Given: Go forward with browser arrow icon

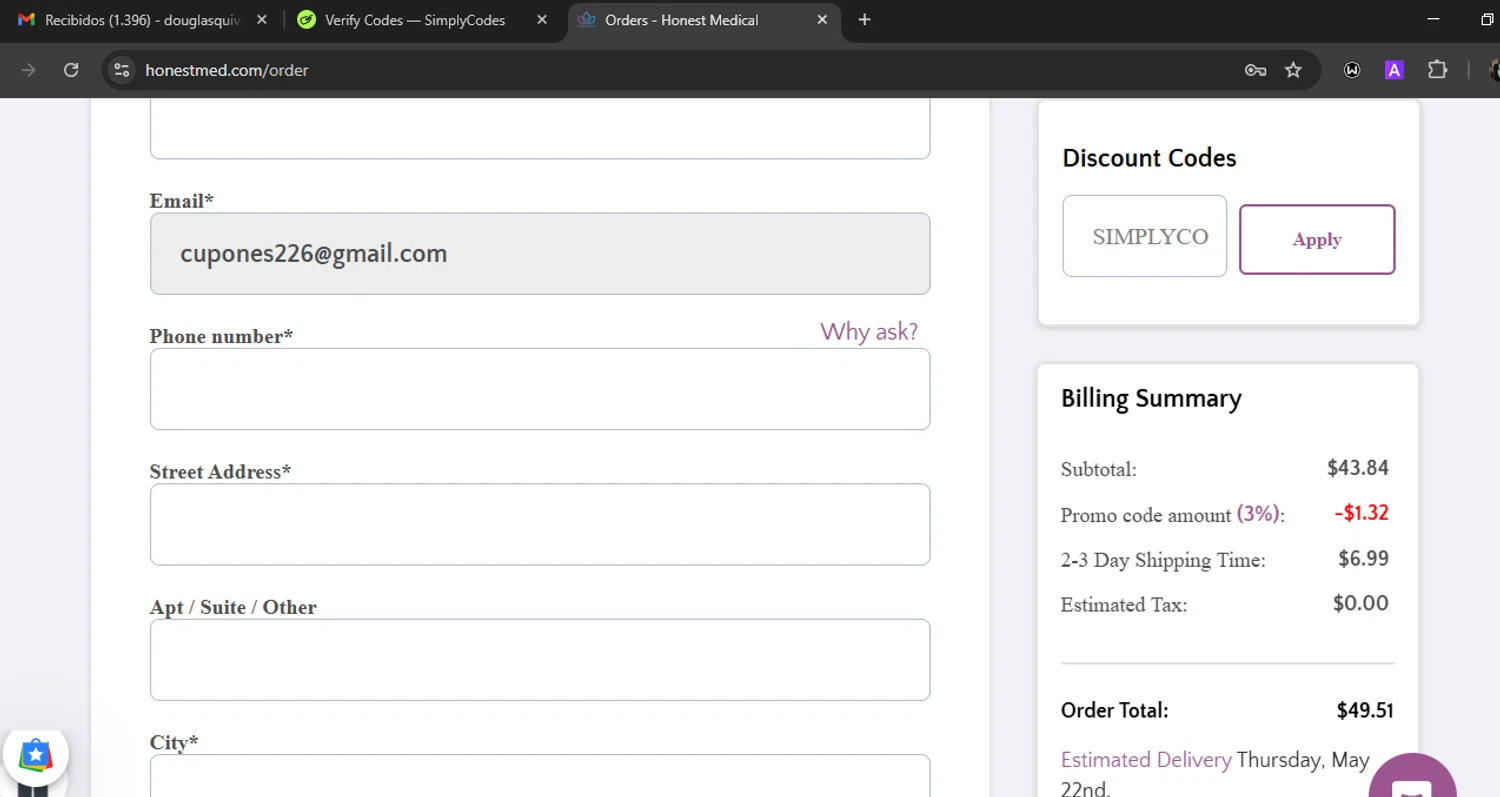Looking at the screenshot, I should pos(28,70).
